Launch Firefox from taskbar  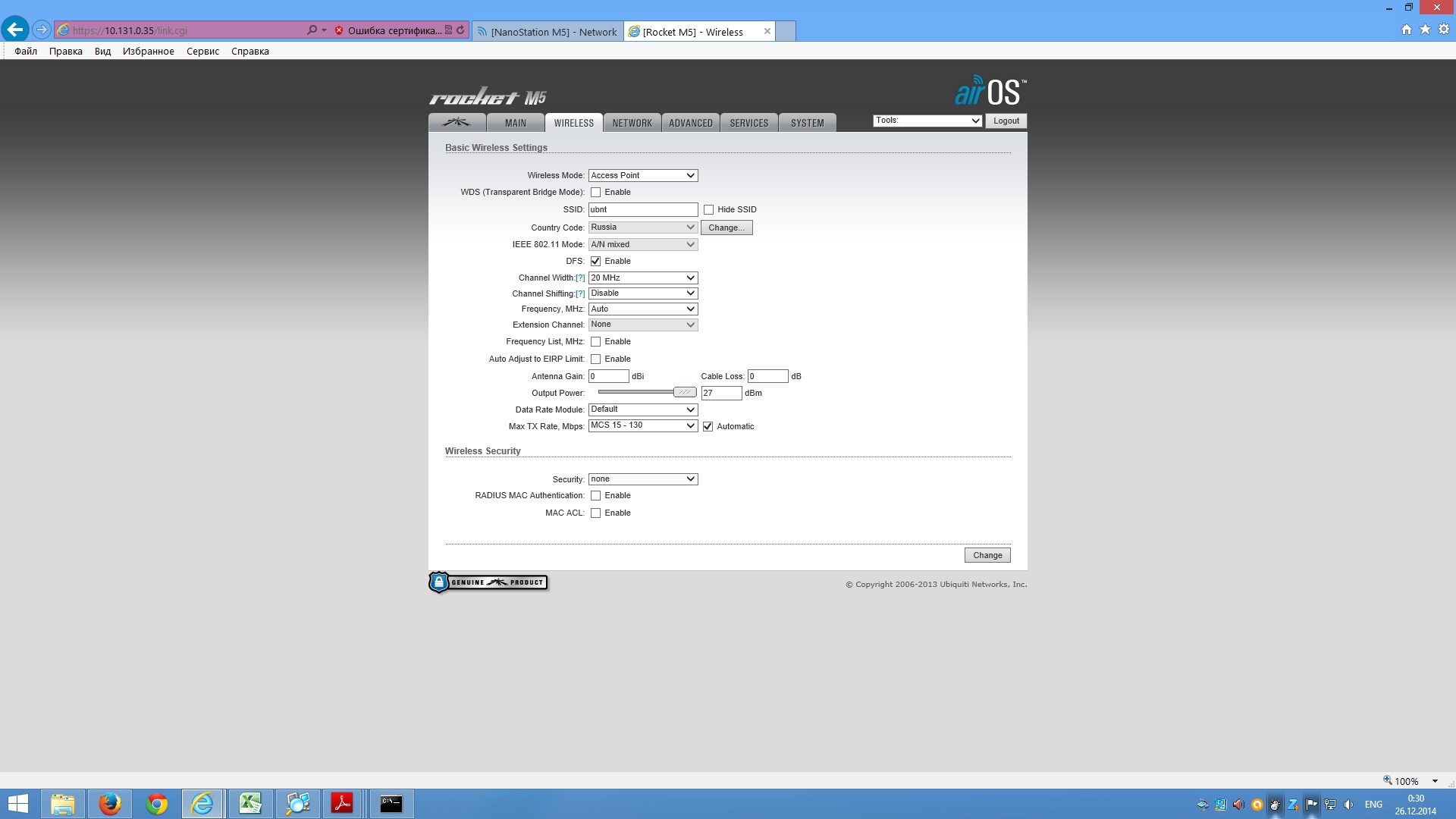click(109, 804)
